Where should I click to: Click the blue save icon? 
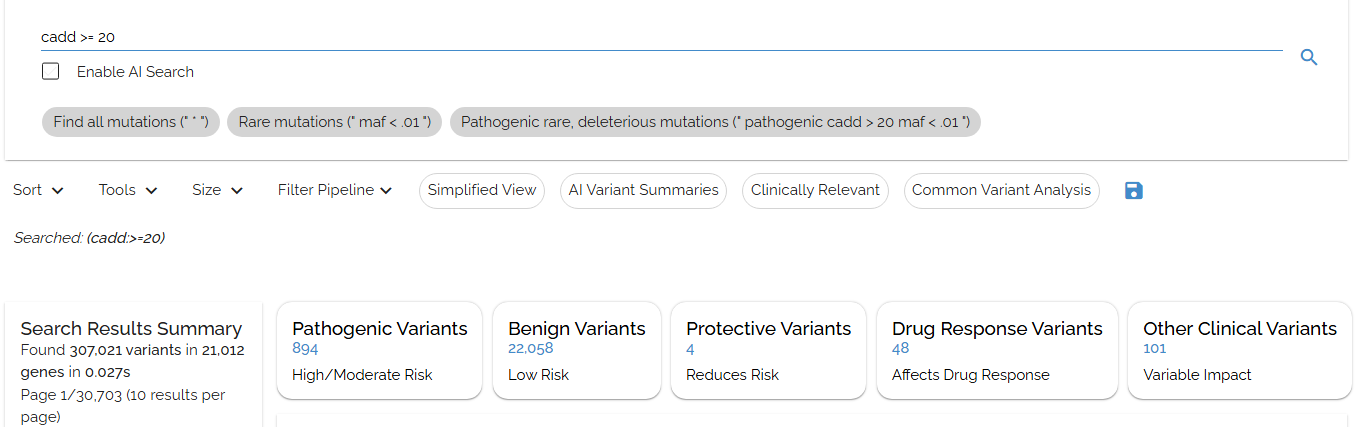point(1133,191)
